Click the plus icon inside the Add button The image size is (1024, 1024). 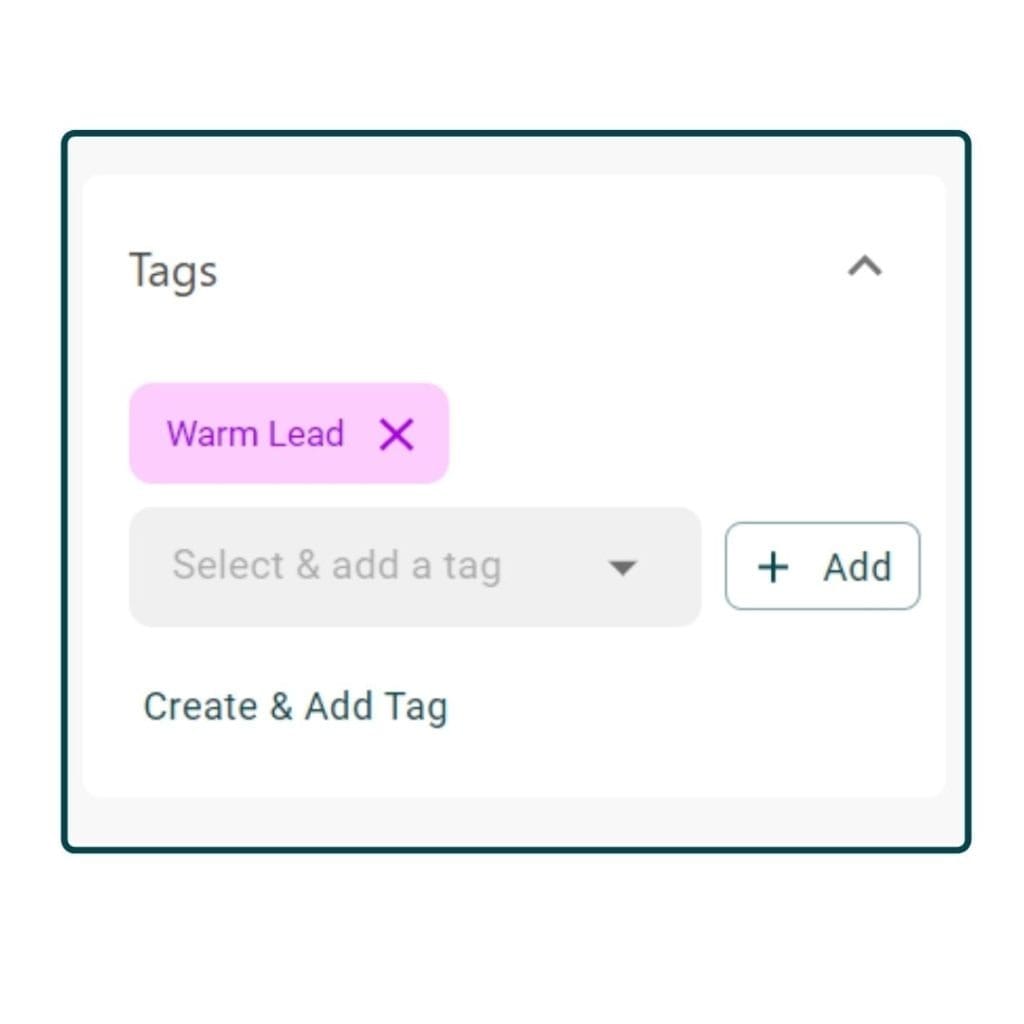(x=772, y=566)
